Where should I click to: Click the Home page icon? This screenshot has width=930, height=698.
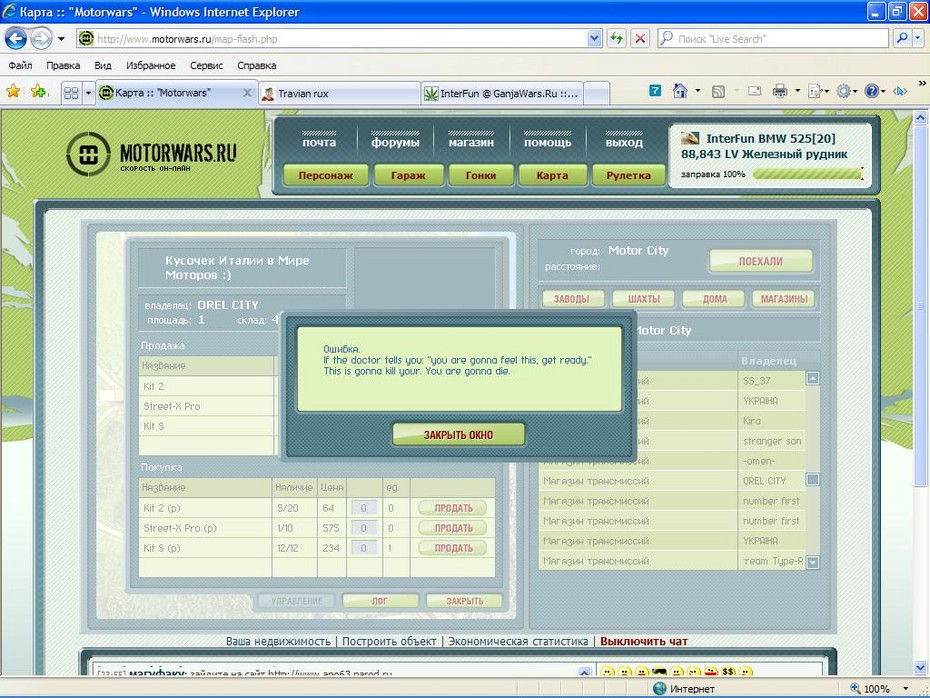coord(680,91)
